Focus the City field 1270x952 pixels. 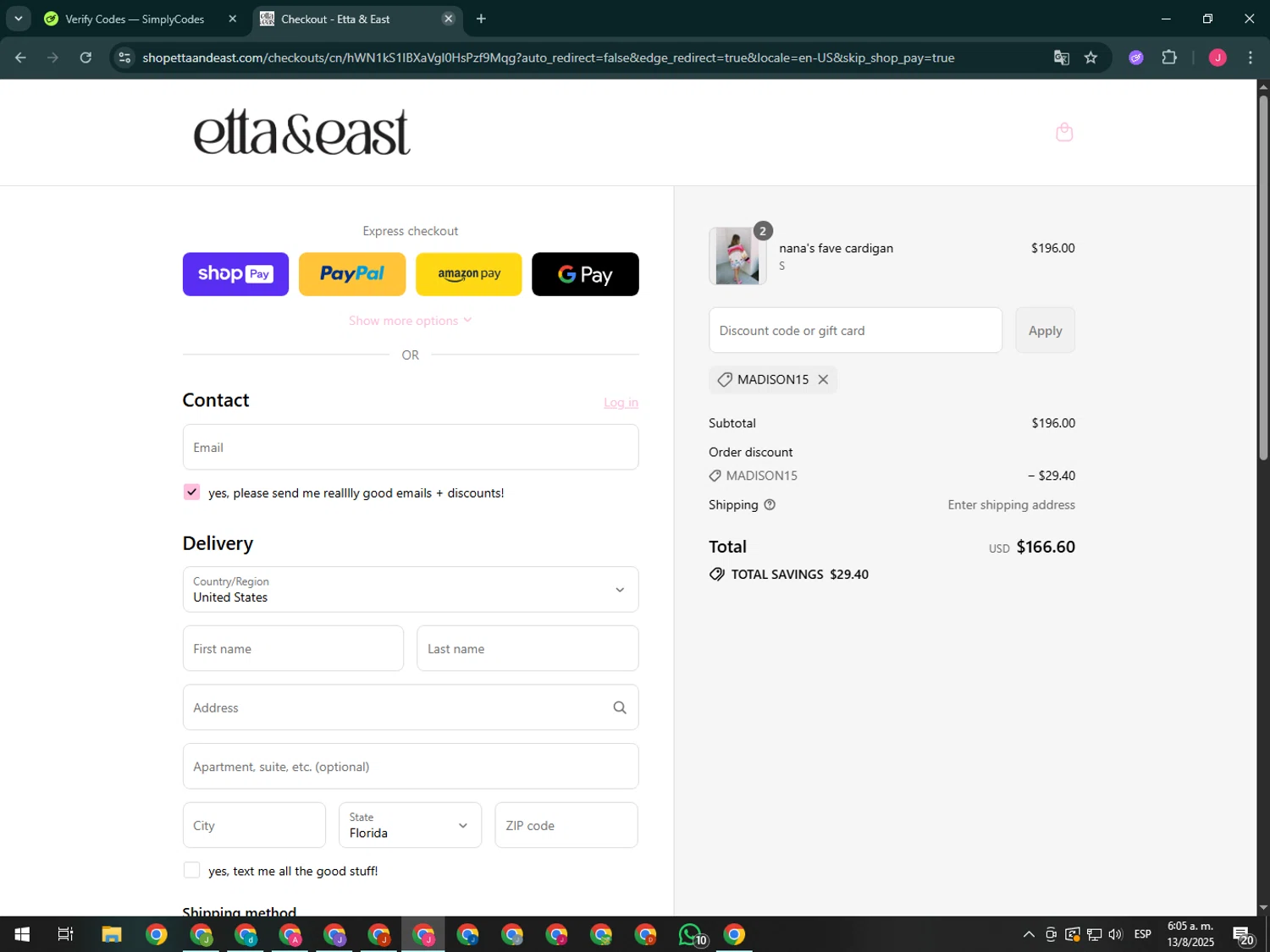(254, 825)
